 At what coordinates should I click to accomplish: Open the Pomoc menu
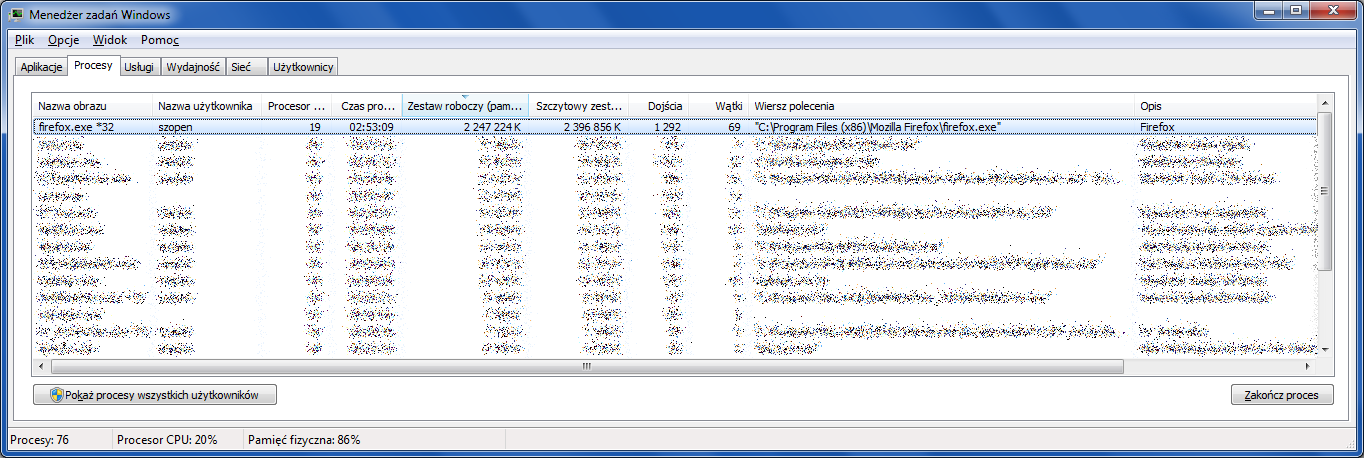159,40
